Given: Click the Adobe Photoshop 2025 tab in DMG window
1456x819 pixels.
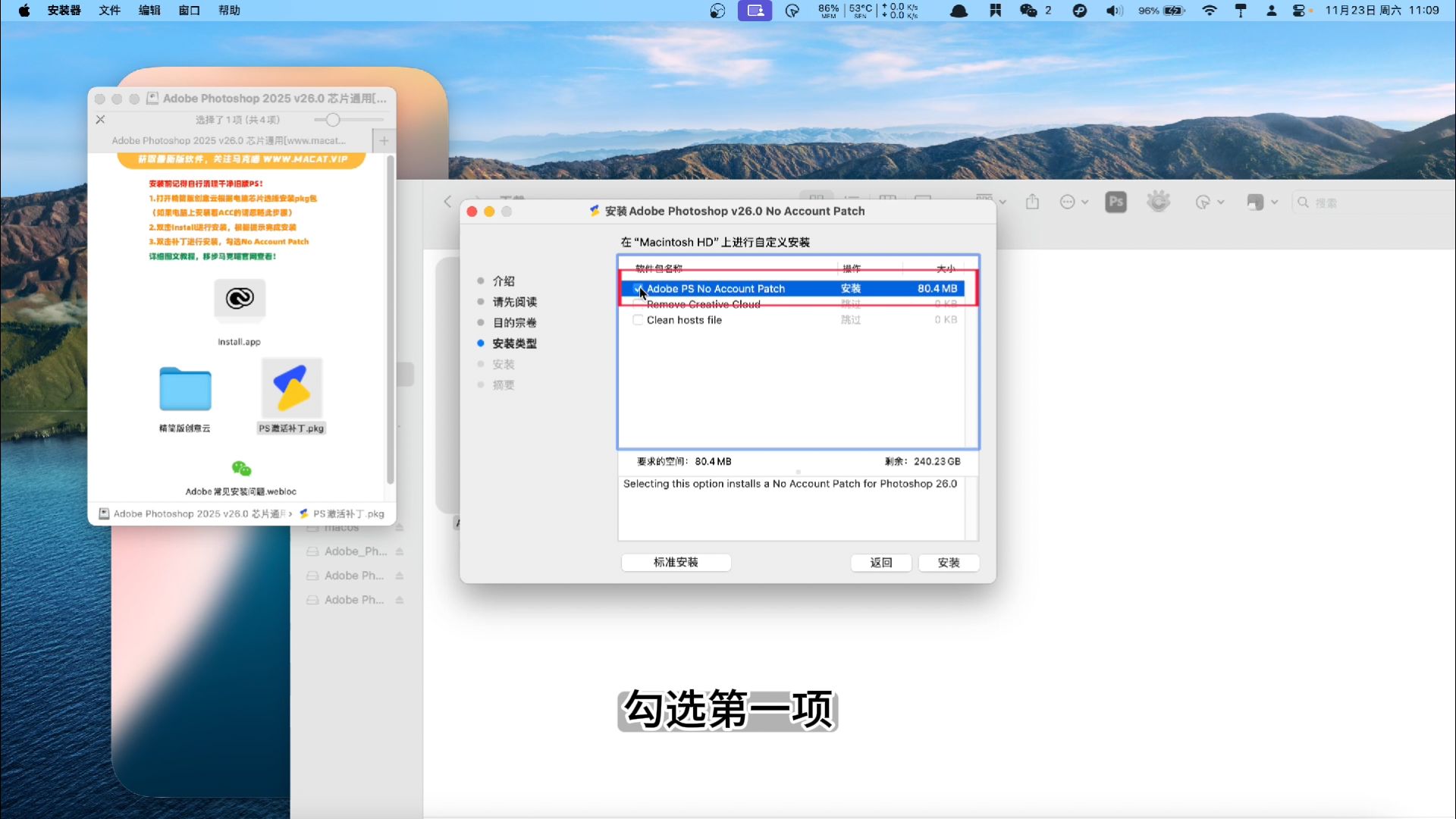Looking at the screenshot, I should (x=229, y=140).
